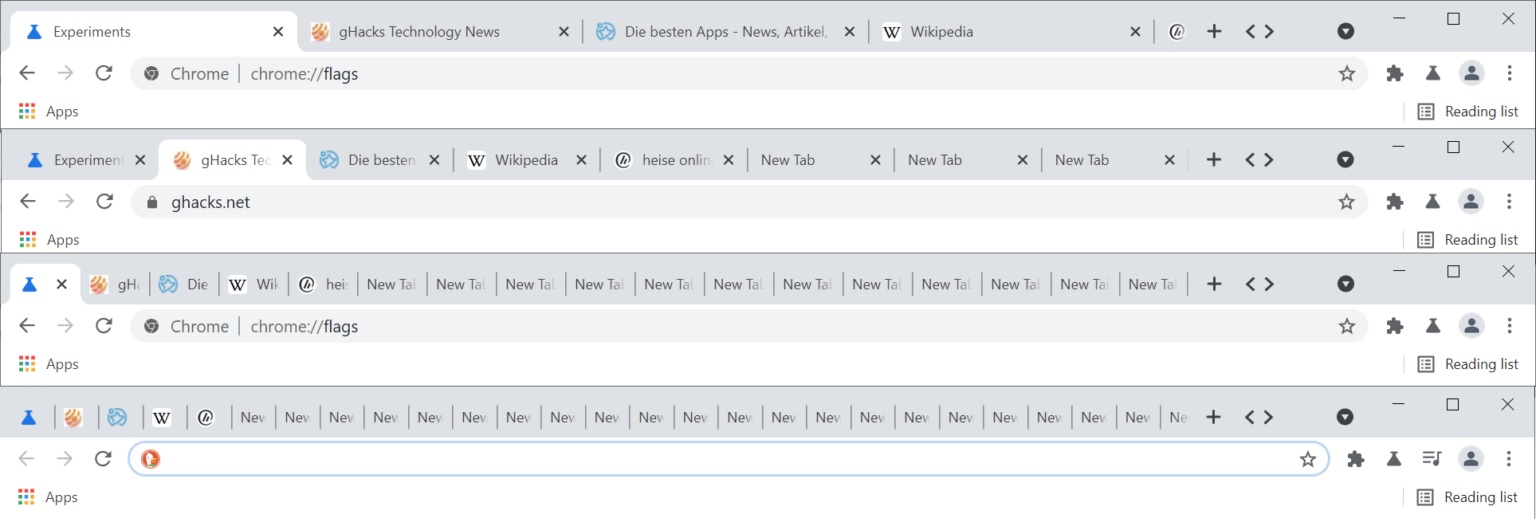Image resolution: width=1536 pixels, height=532 pixels.
Task: Open Extensions puzzle icon in fourth window
Action: tap(1355, 459)
